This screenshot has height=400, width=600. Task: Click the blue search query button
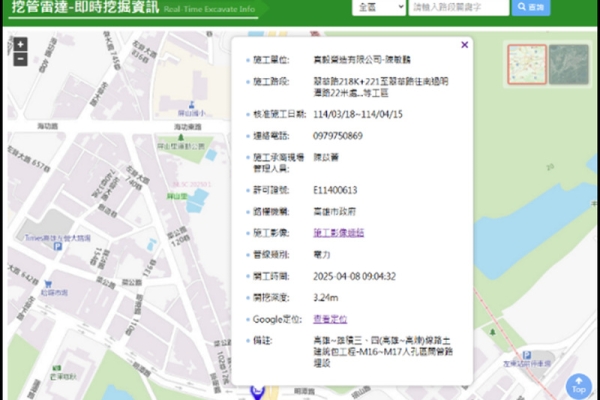click(531, 7)
